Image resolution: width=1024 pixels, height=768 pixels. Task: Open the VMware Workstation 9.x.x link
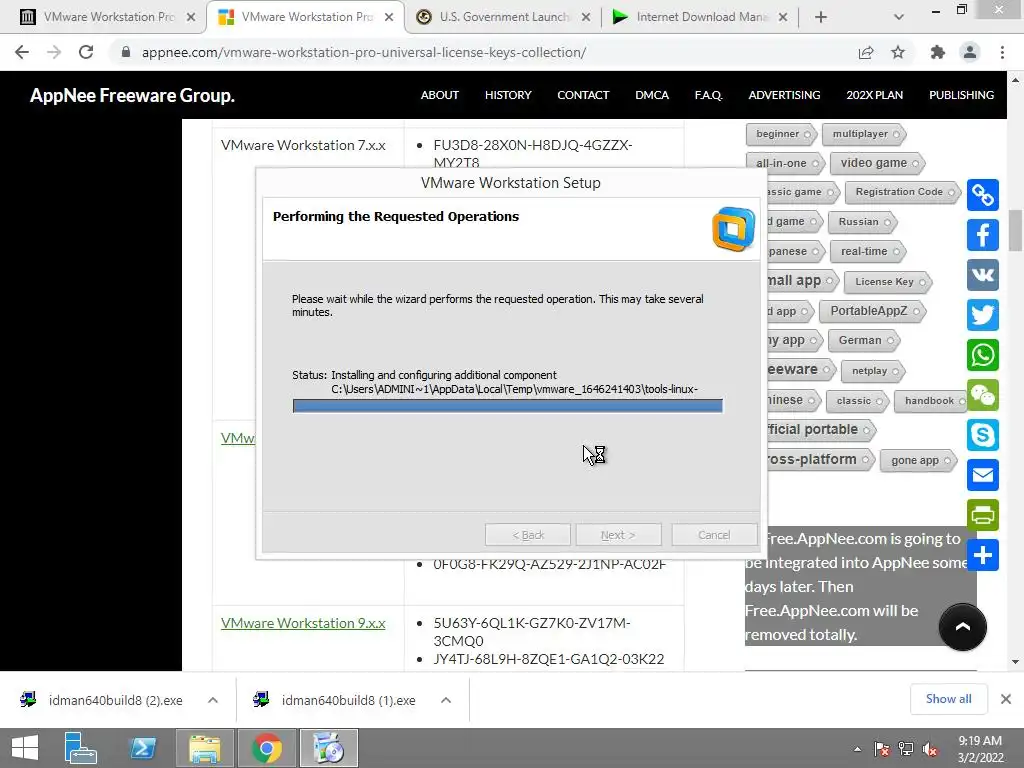(303, 623)
